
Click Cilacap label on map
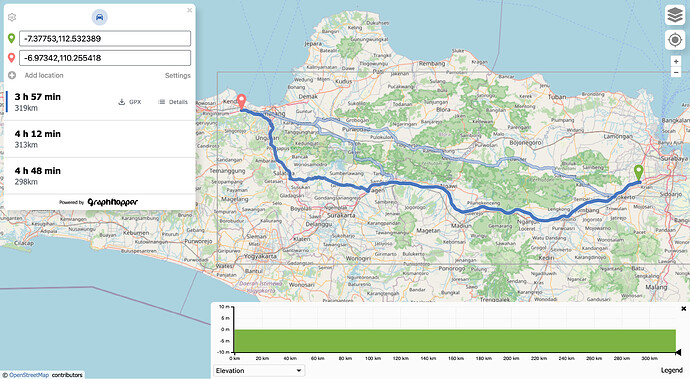click(24, 243)
